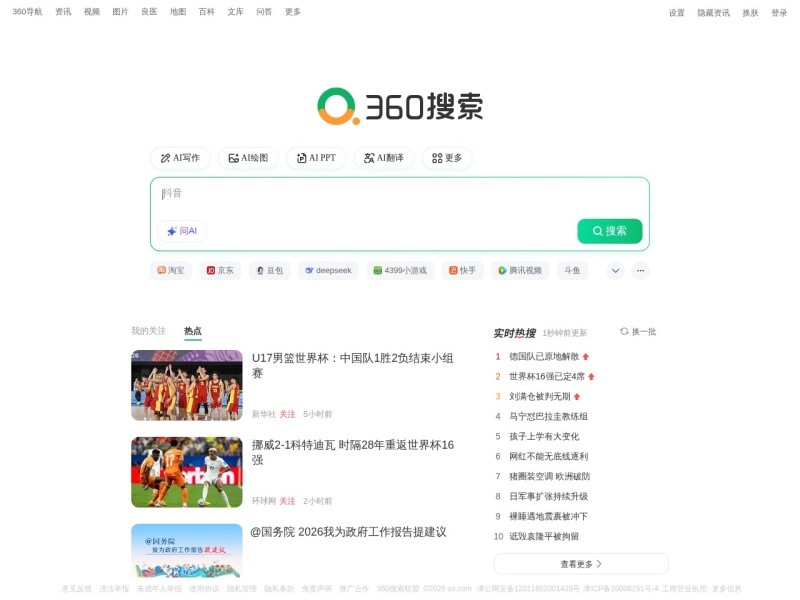Open hot search 刘满仓被判无期
This screenshot has width=800, height=600.
[540, 396]
